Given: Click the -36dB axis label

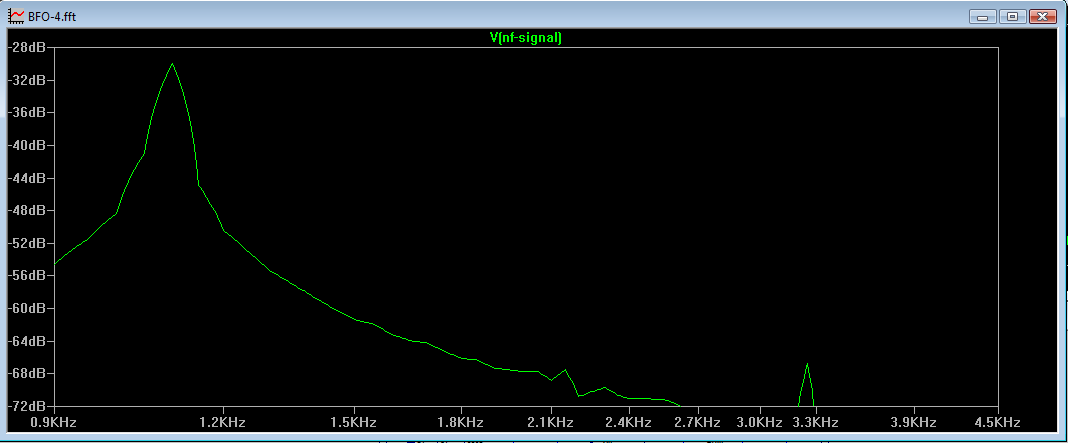Looking at the screenshot, I should [x=26, y=112].
